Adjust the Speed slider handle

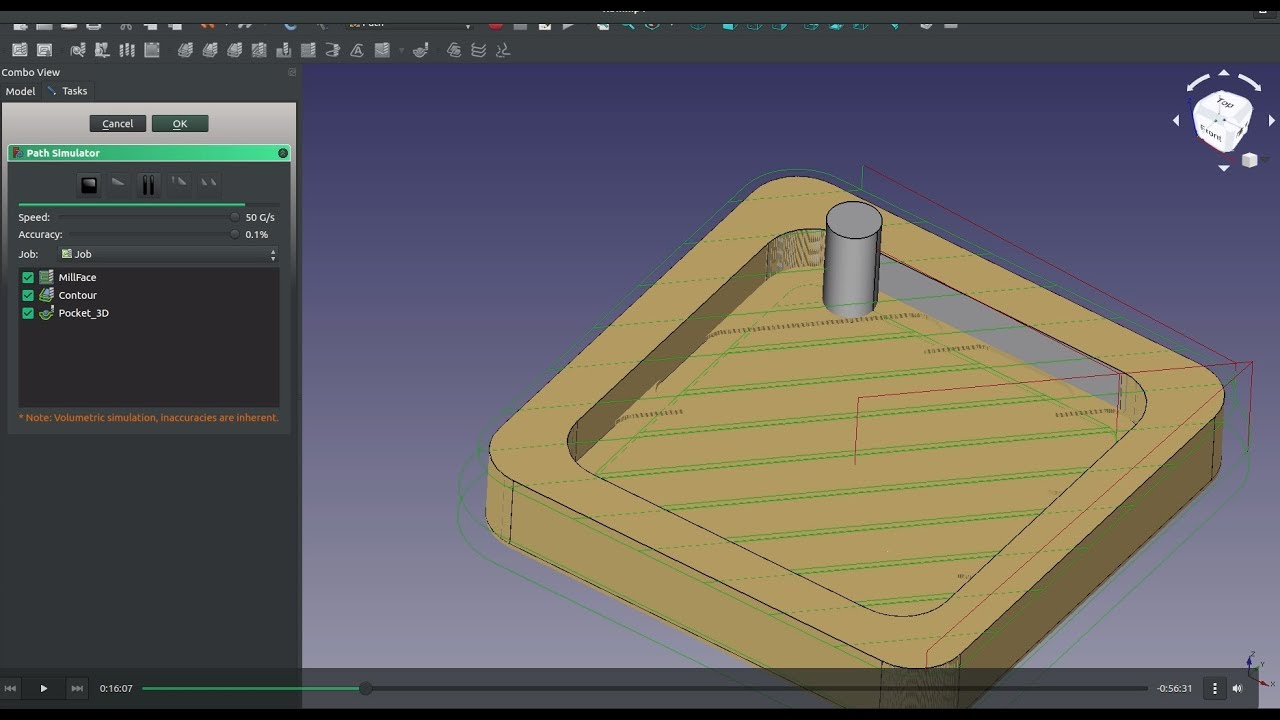235,217
